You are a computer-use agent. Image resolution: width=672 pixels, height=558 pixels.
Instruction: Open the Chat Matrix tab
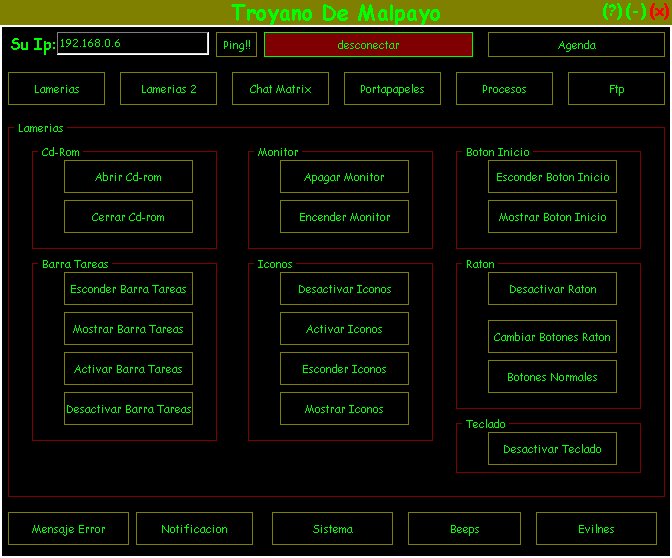(x=280, y=89)
